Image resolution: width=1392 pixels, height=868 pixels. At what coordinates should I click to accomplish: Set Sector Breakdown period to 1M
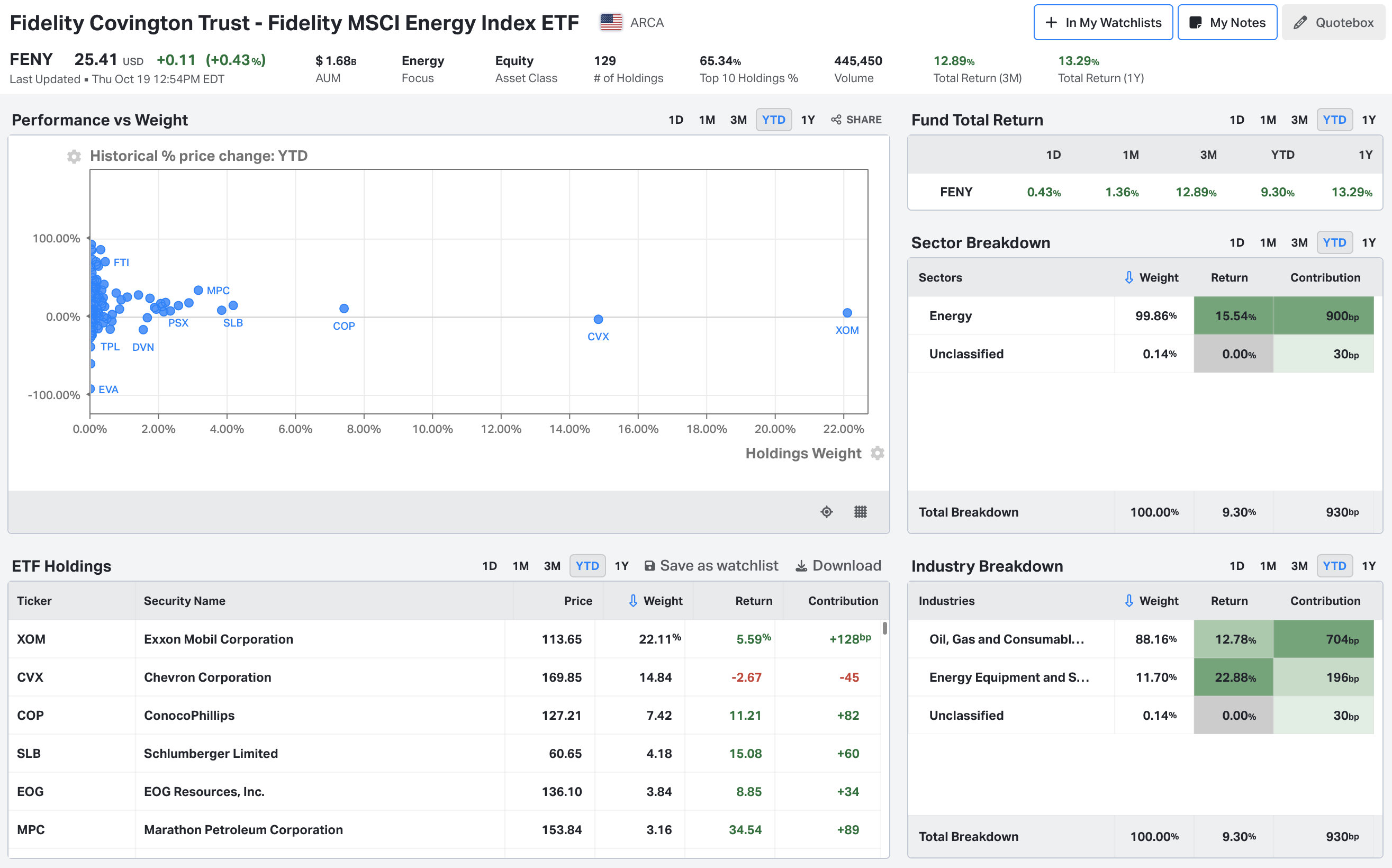pyautogui.click(x=1268, y=242)
